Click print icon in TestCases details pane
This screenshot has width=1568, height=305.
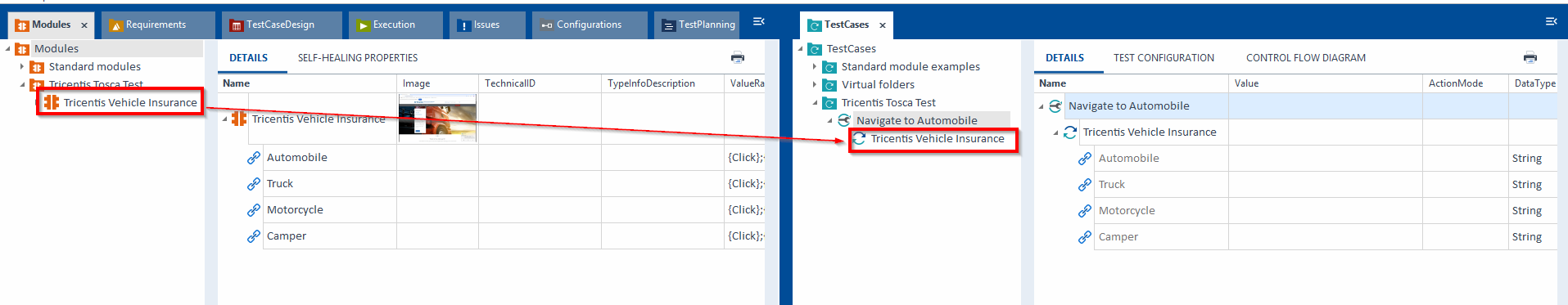click(x=1530, y=57)
